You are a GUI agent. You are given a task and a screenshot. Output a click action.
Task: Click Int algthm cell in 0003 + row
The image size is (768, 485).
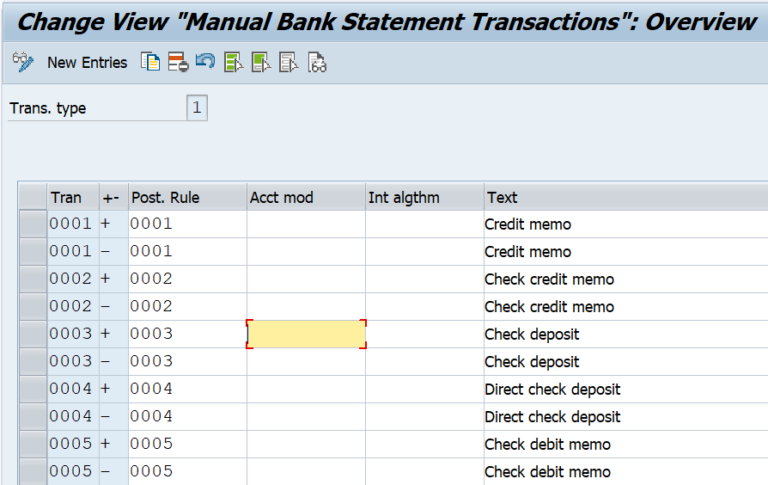point(425,334)
